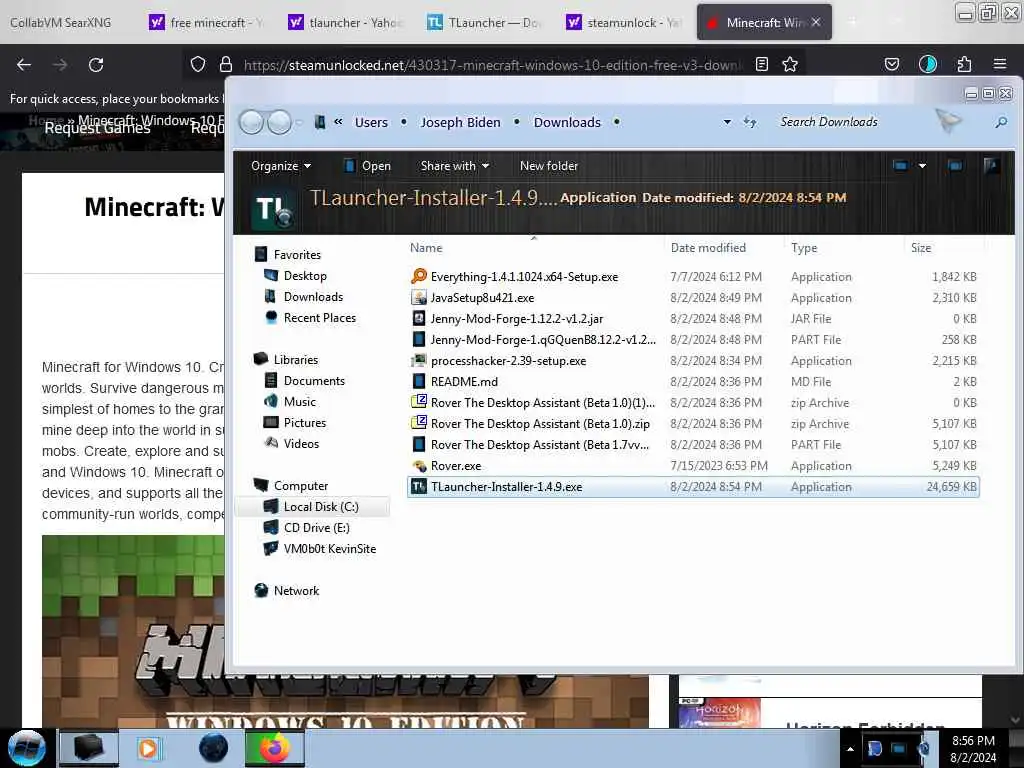Click the Firefox URL address field
The height and width of the screenshot is (768, 1024).
point(493,65)
